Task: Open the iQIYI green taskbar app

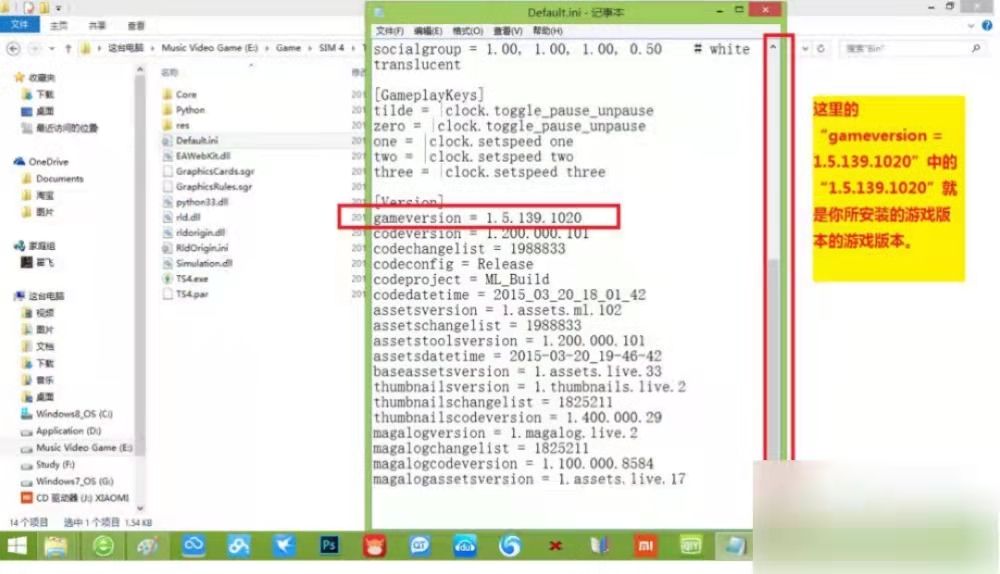Action: click(x=691, y=545)
